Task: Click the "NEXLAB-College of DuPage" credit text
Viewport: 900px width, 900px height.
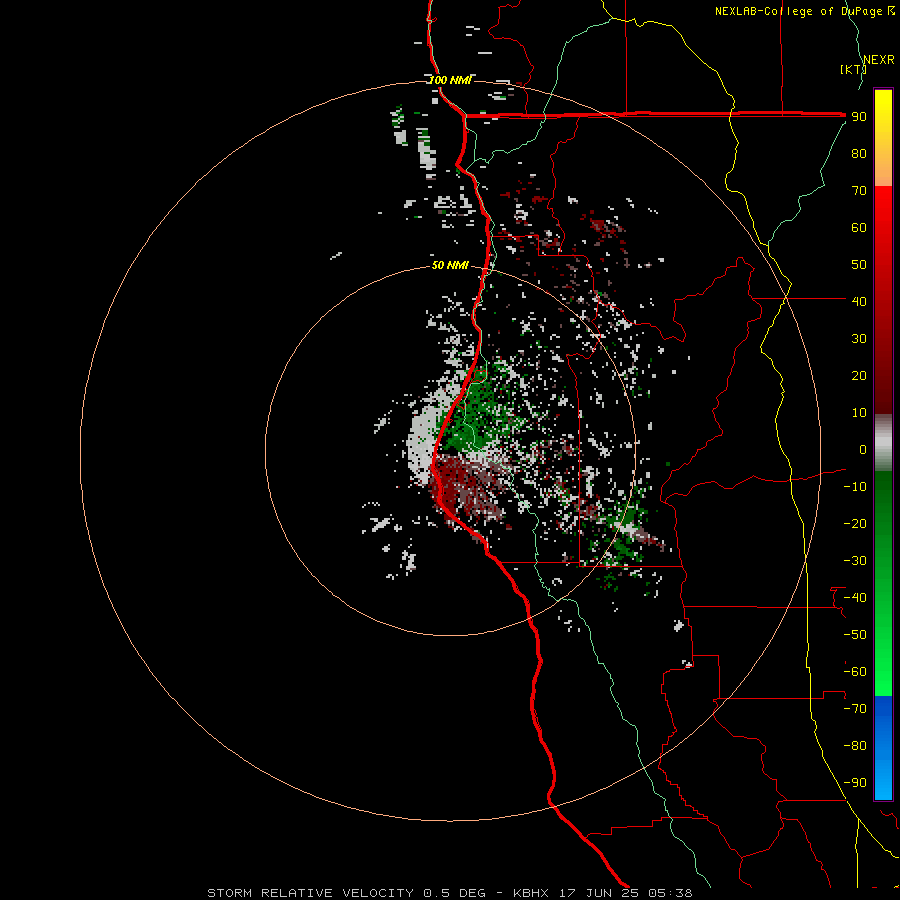Action: pyautogui.click(x=798, y=11)
